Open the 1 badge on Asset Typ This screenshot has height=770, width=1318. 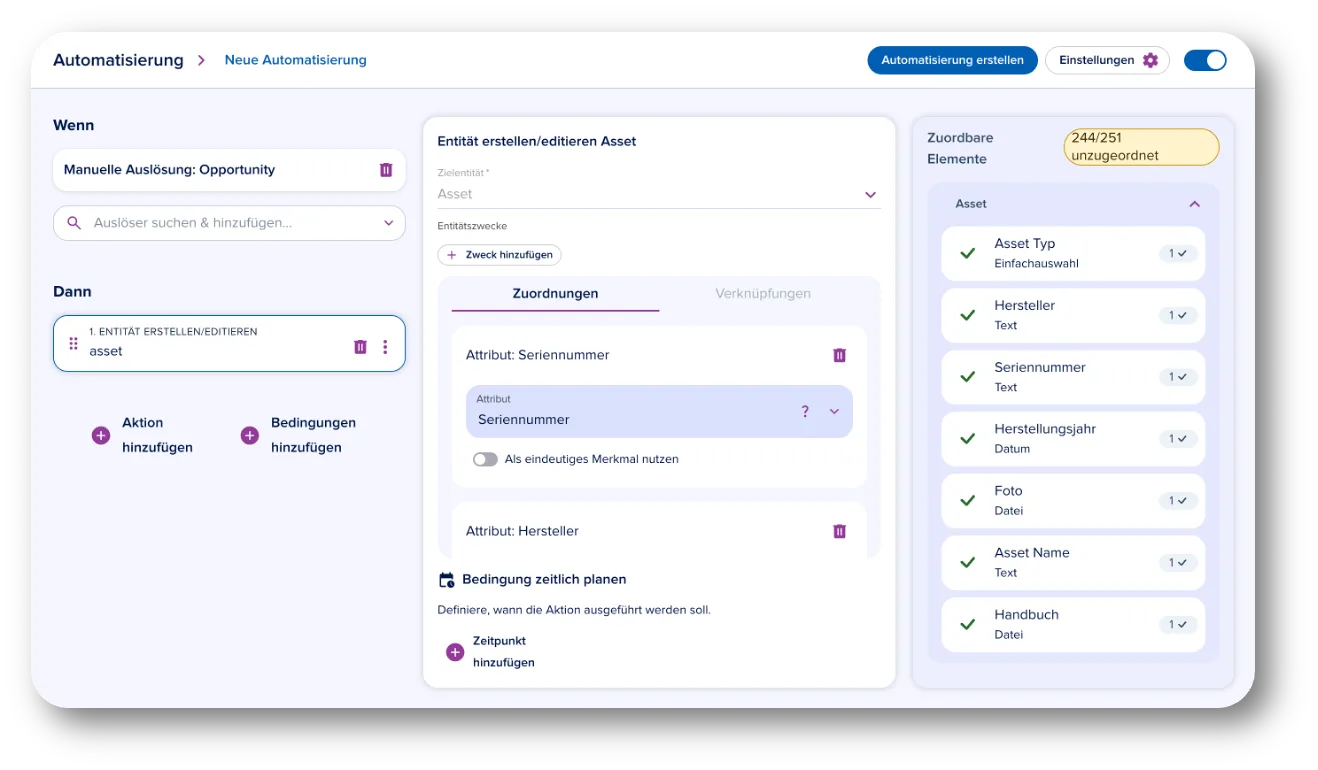[1178, 254]
